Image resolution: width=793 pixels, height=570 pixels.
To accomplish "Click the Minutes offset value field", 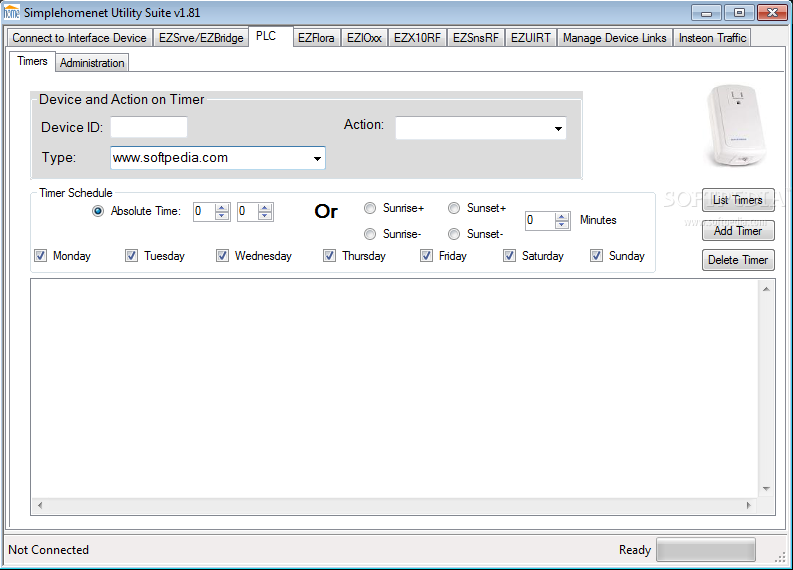I will [540, 221].
